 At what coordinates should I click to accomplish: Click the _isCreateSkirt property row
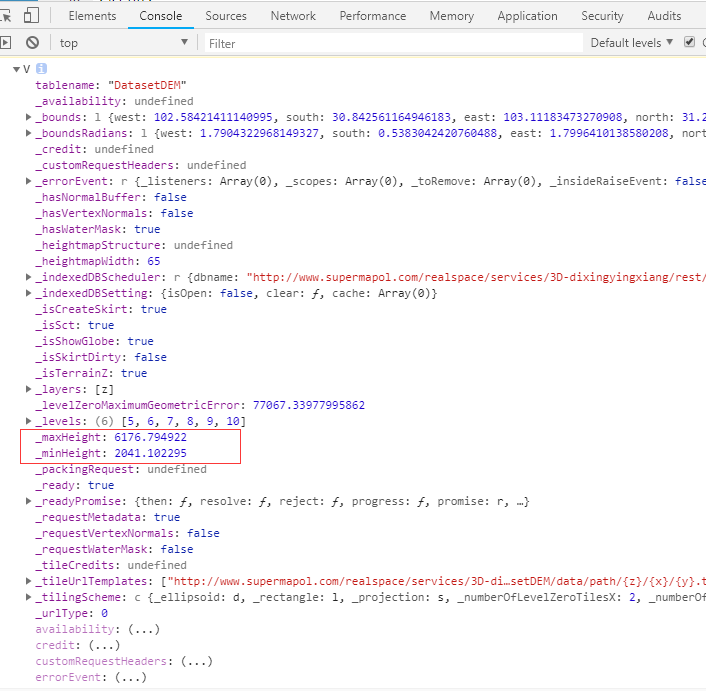(x=101, y=309)
